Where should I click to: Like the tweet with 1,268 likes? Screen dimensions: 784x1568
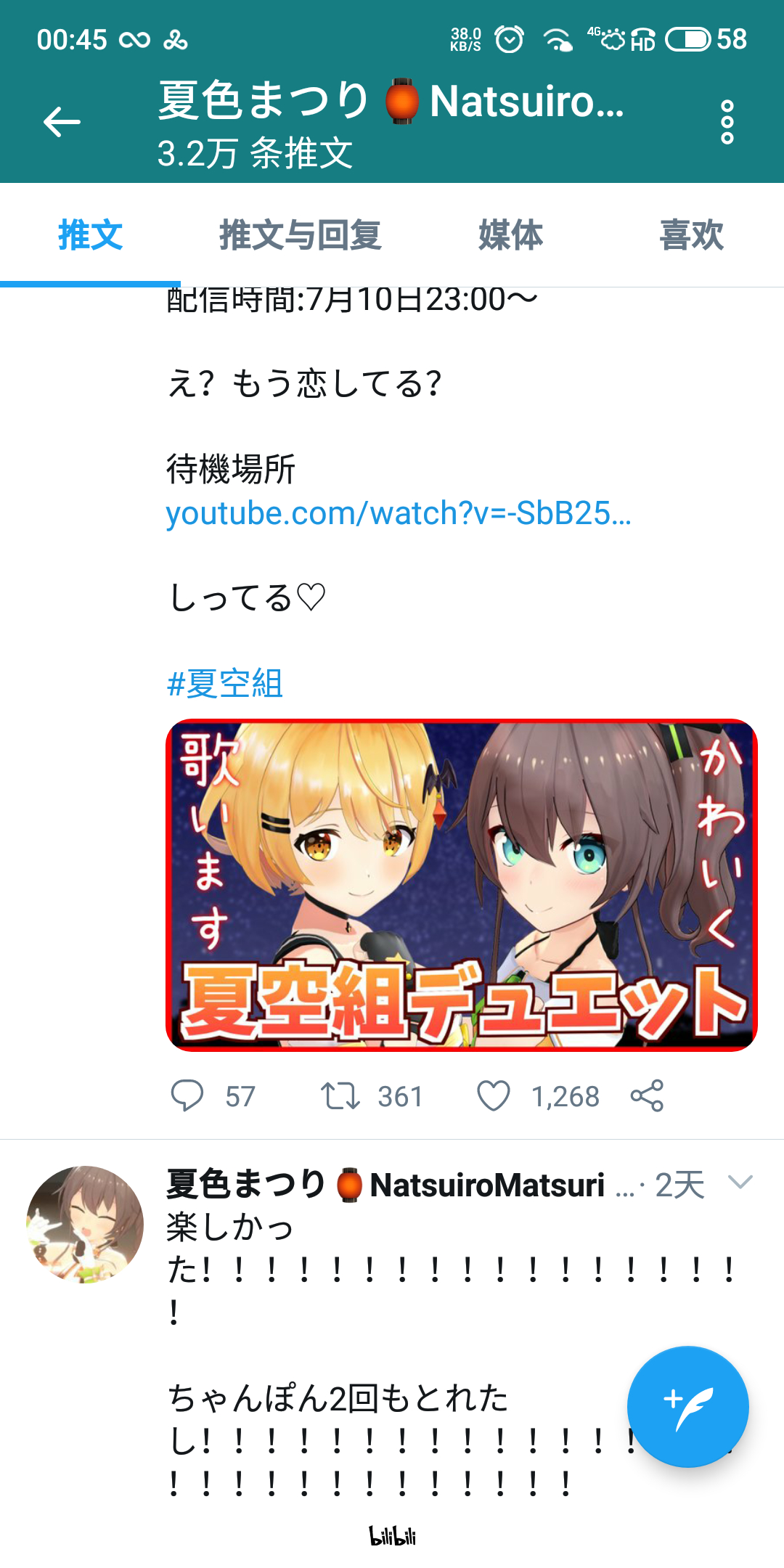pos(494,1095)
